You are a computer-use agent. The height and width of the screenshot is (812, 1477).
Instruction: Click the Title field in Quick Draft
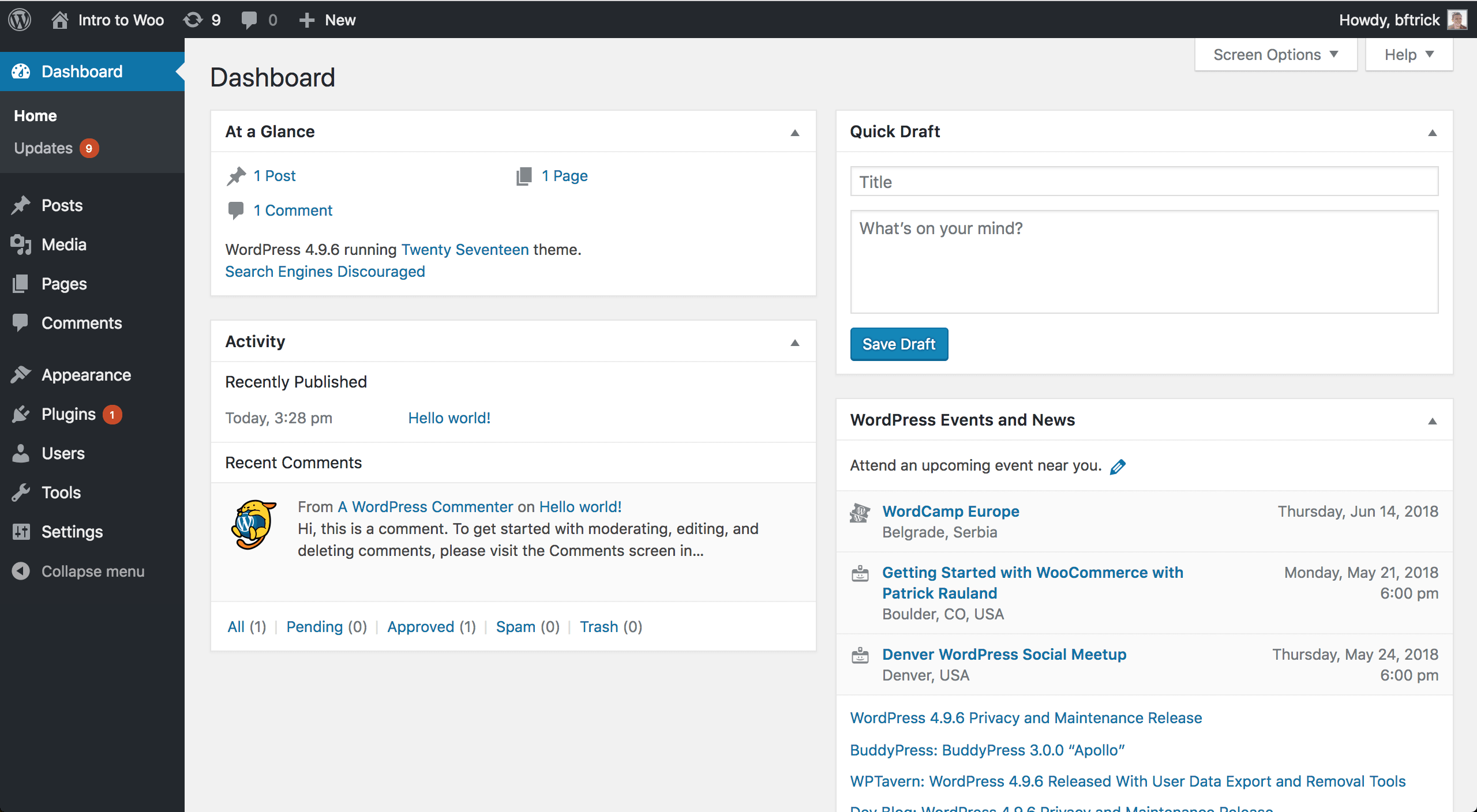coord(1144,182)
